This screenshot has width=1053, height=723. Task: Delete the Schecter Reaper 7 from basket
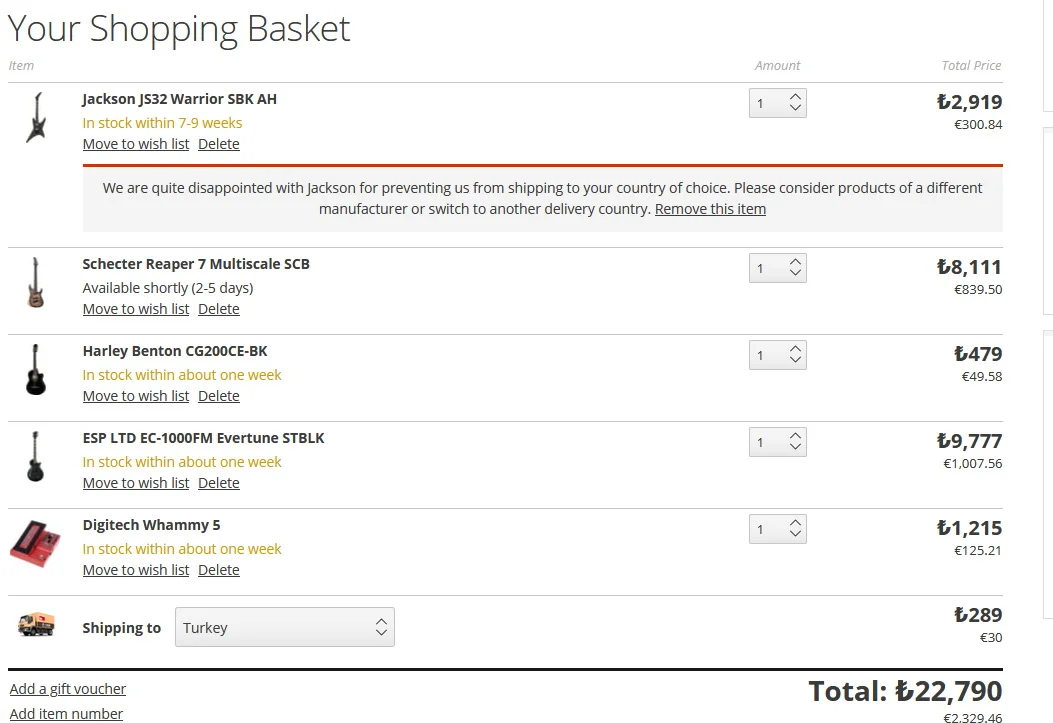coord(218,309)
